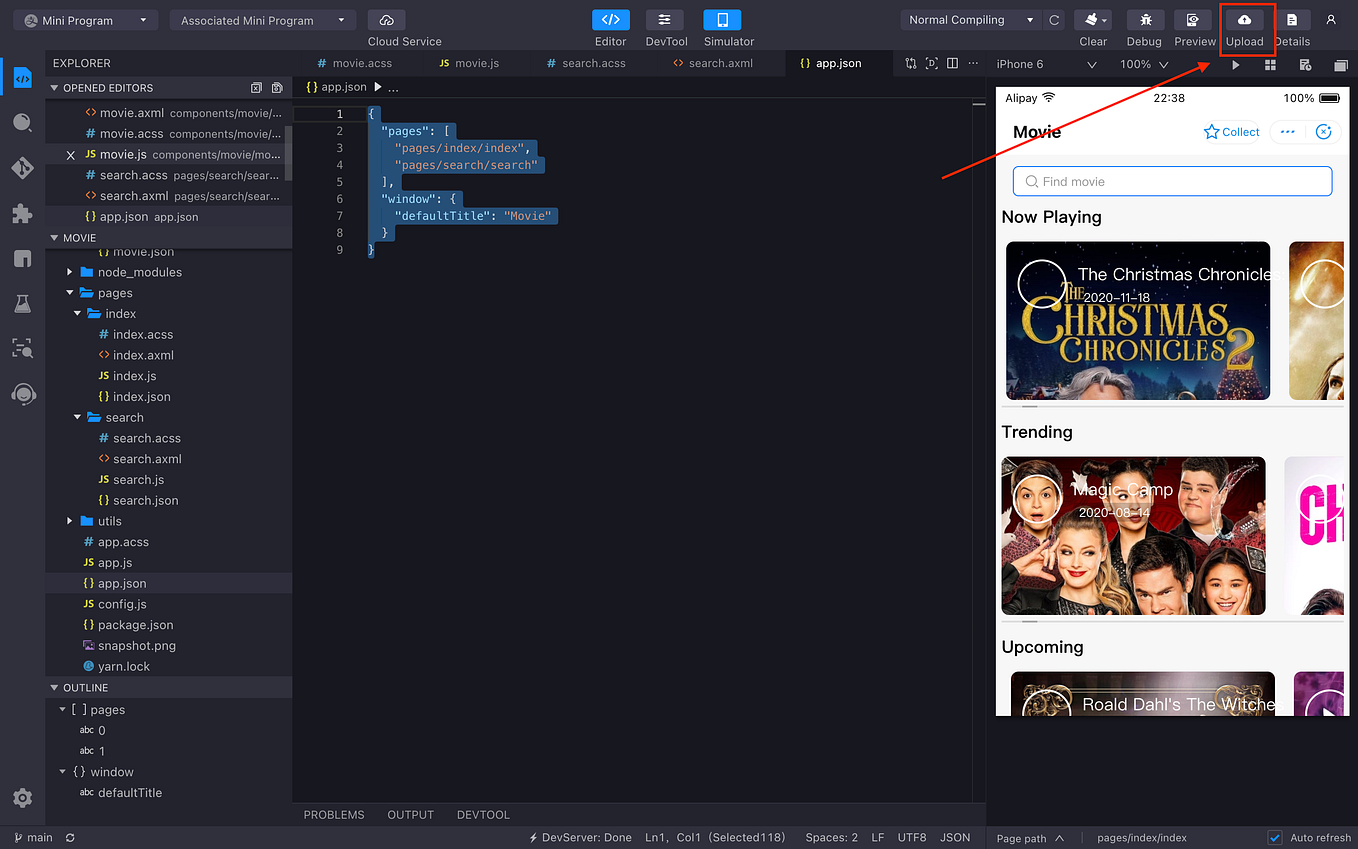
Task: Open the Cloud Service panel
Action: [387, 21]
